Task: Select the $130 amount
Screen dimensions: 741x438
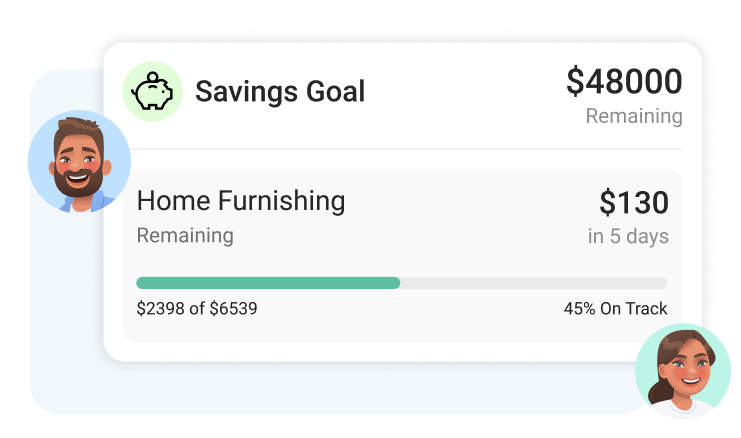Action: coord(634,203)
